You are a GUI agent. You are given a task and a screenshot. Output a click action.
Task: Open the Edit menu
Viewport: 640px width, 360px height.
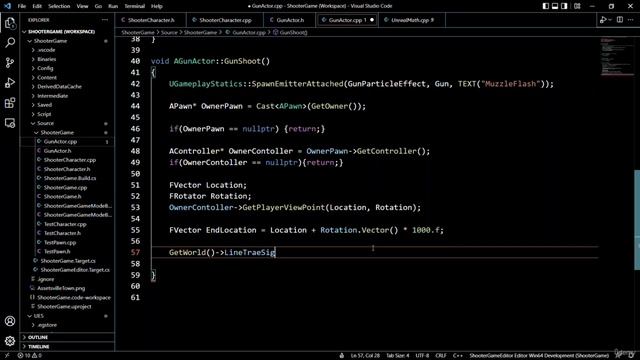tap(37, 6)
